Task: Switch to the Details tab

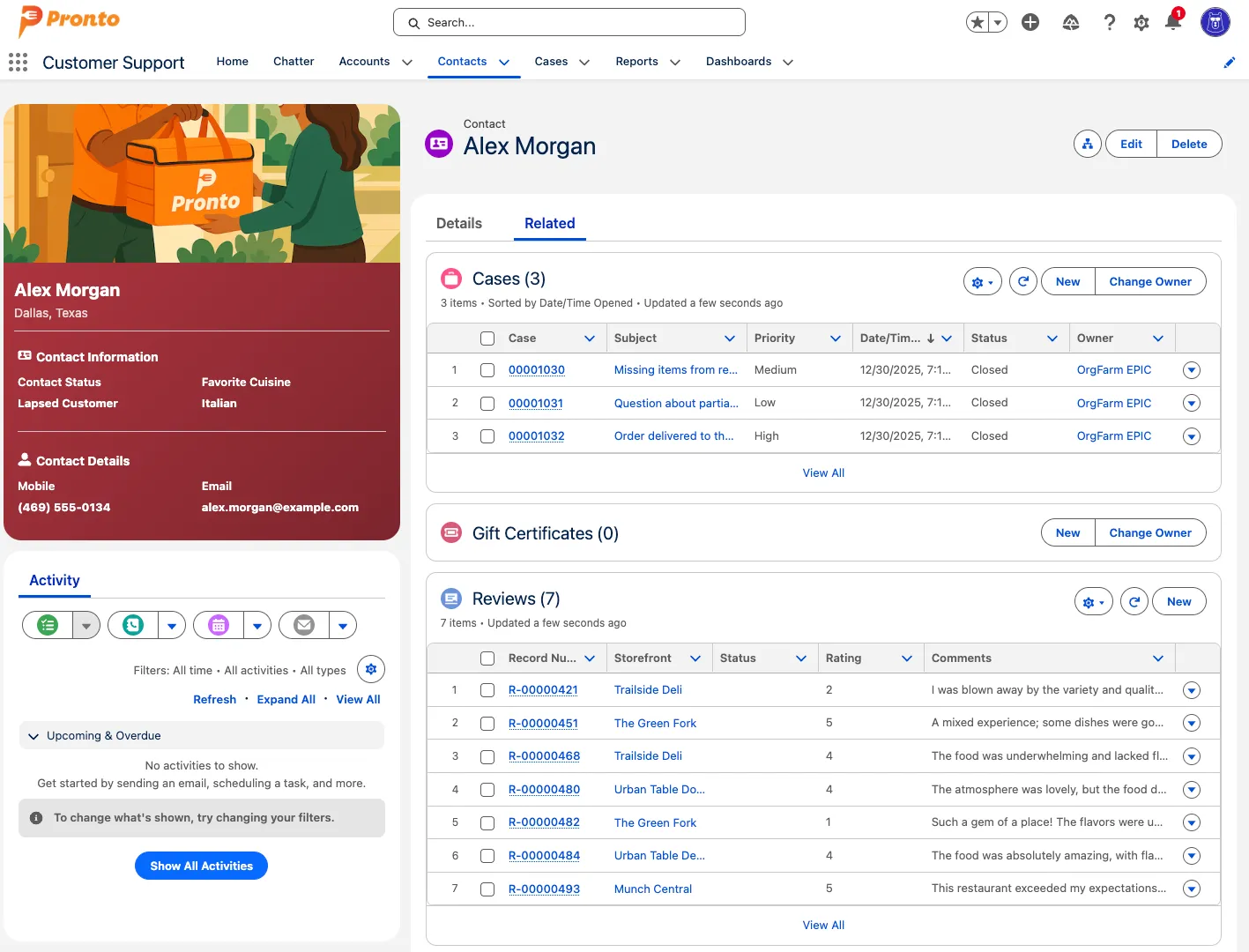Action: coord(459,224)
